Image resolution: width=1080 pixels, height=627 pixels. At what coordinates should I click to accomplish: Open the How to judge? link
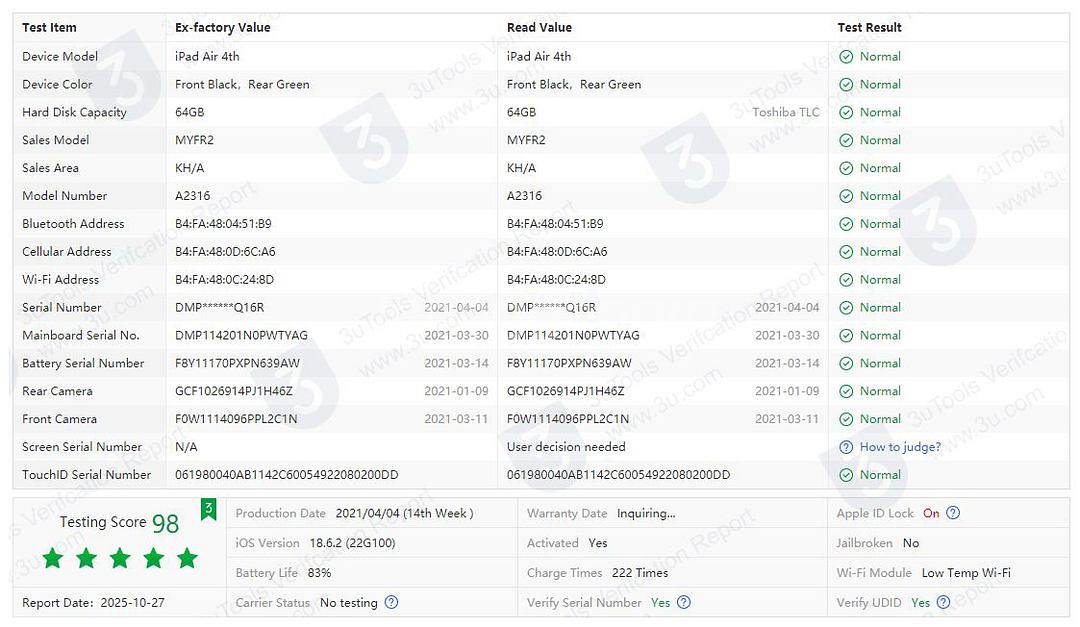click(900, 447)
